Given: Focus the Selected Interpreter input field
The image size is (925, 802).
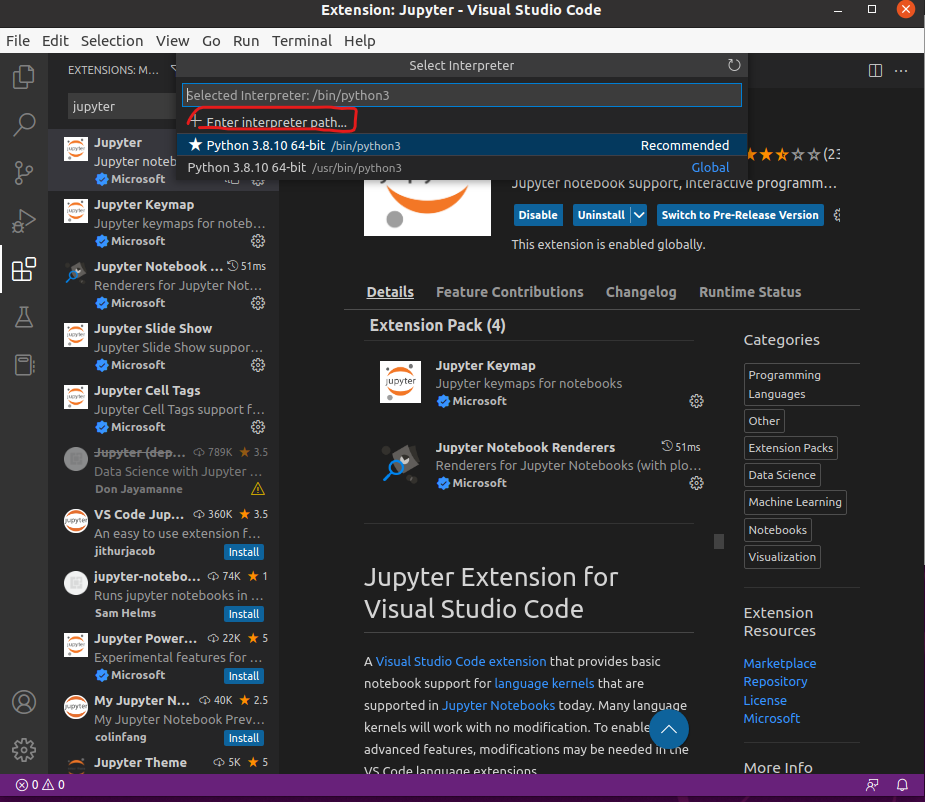Looking at the screenshot, I should point(461,96).
